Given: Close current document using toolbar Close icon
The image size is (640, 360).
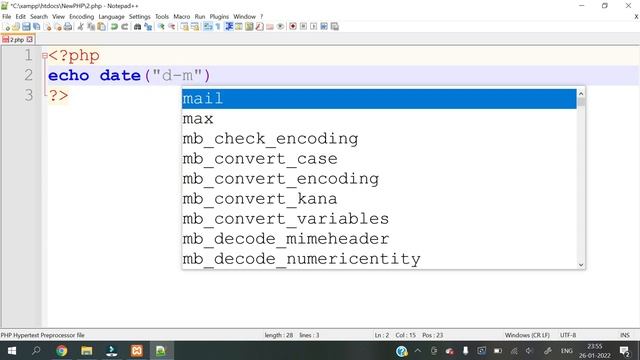Looking at the screenshot, I should (x=47, y=27).
